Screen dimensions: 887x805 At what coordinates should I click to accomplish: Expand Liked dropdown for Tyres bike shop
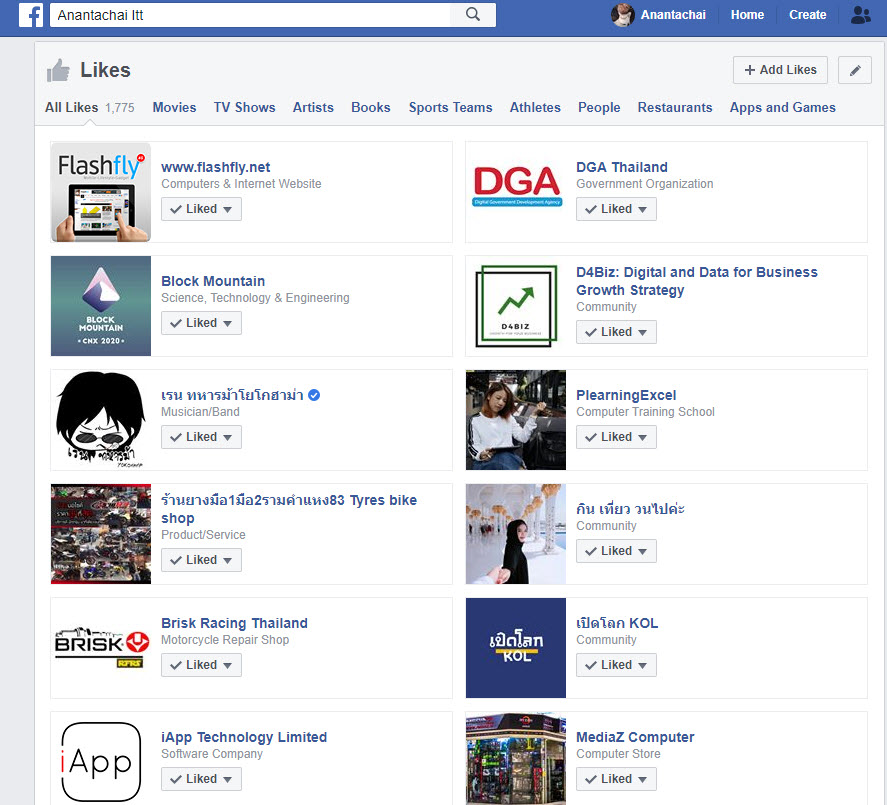[x=201, y=560]
